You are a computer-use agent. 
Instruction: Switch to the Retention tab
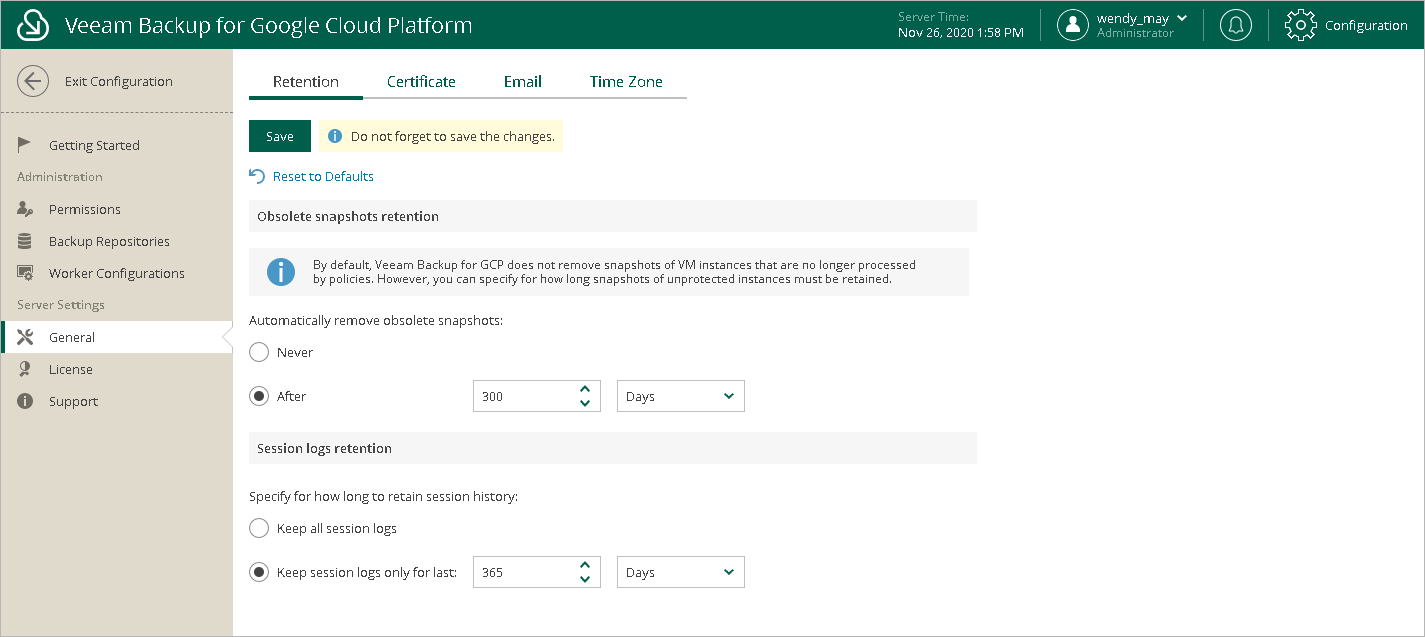click(x=306, y=82)
